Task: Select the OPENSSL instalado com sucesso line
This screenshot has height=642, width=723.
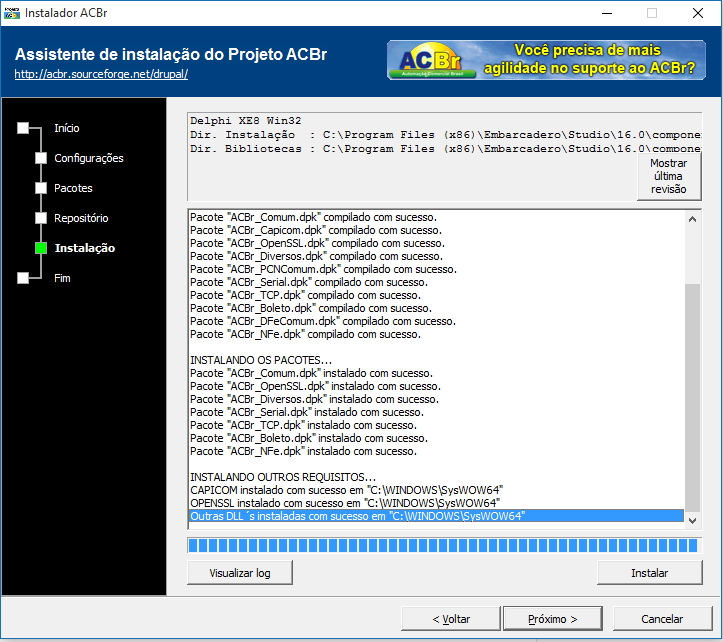Action: pyautogui.click(x=345, y=503)
